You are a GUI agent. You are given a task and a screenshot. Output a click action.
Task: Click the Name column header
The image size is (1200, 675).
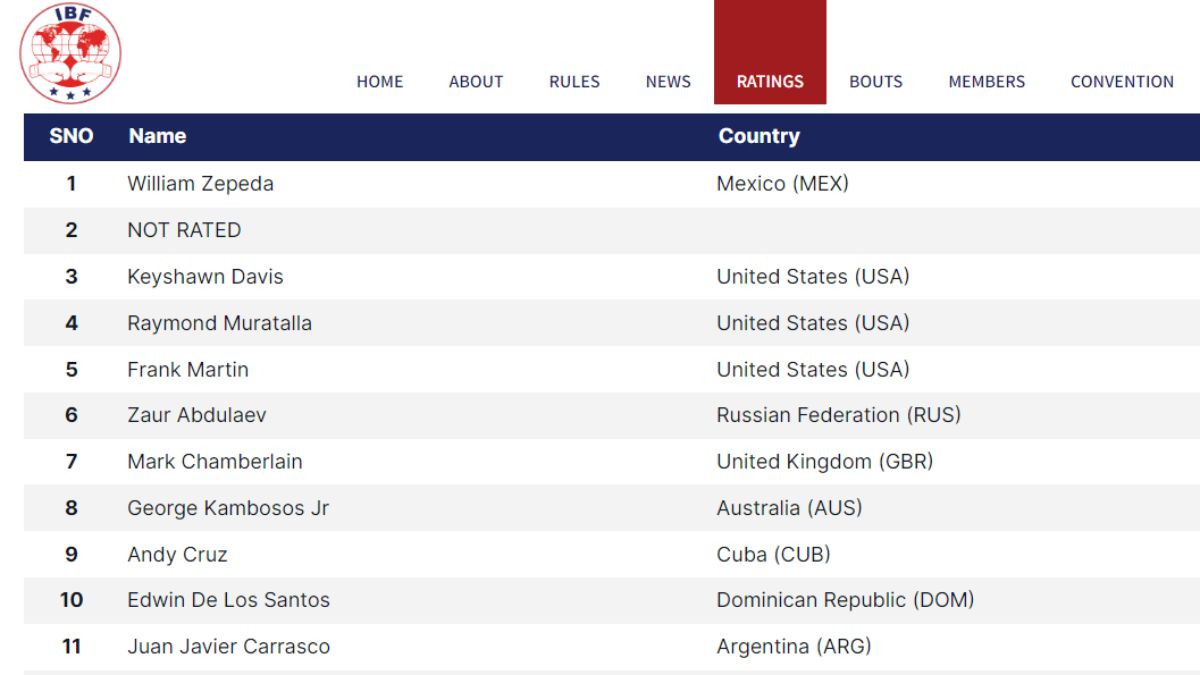157,136
